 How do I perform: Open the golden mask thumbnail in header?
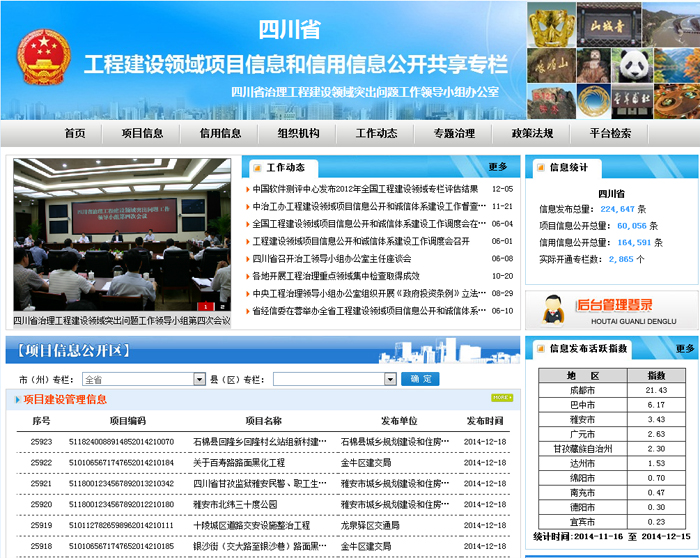pos(551,25)
